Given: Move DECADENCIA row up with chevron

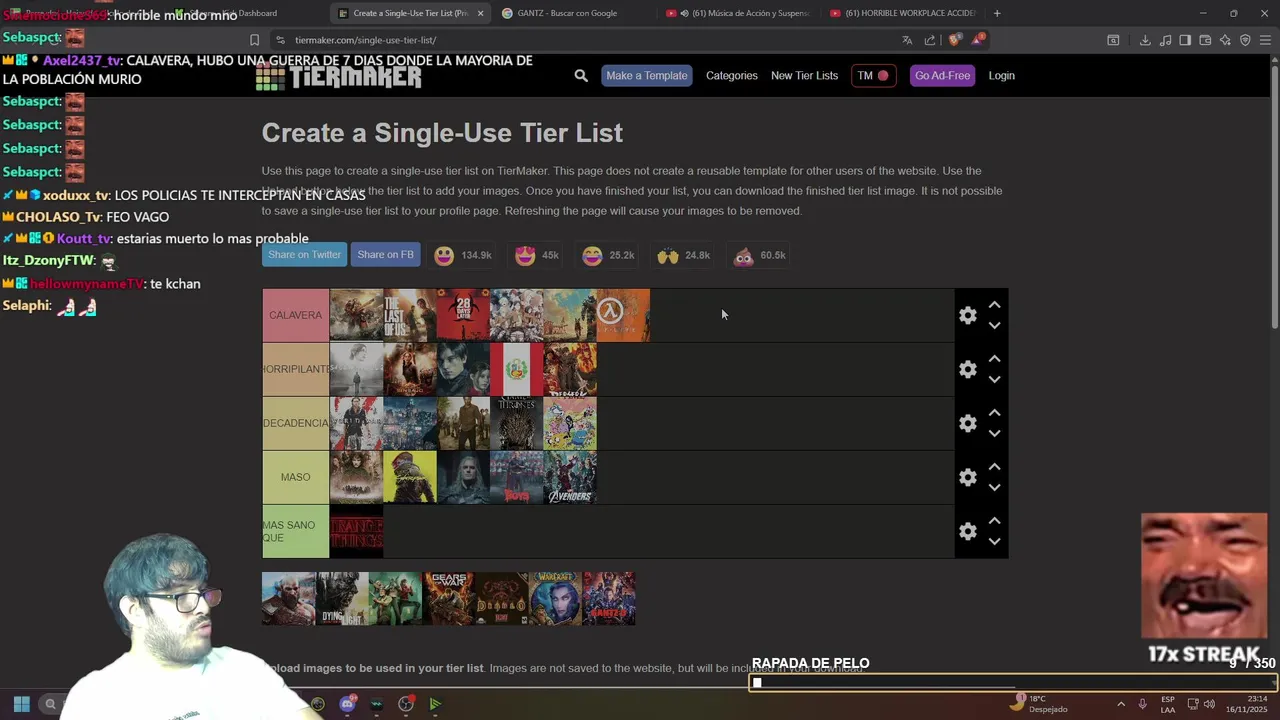Looking at the screenshot, I should pyautogui.click(x=994, y=413).
